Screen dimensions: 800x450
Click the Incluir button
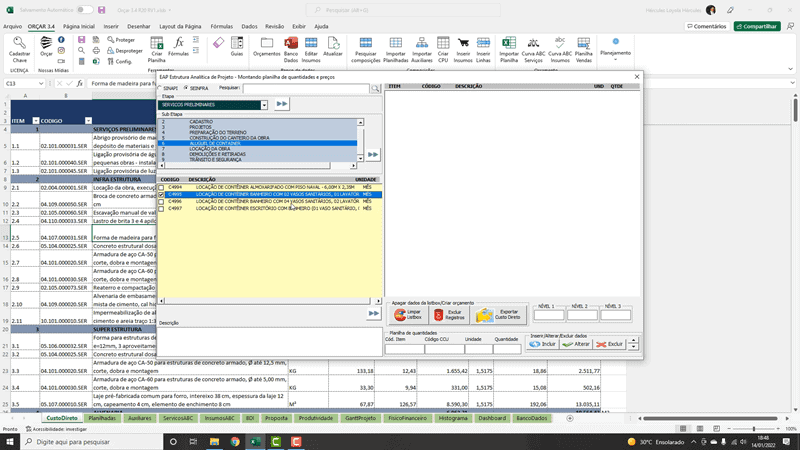coord(542,344)
